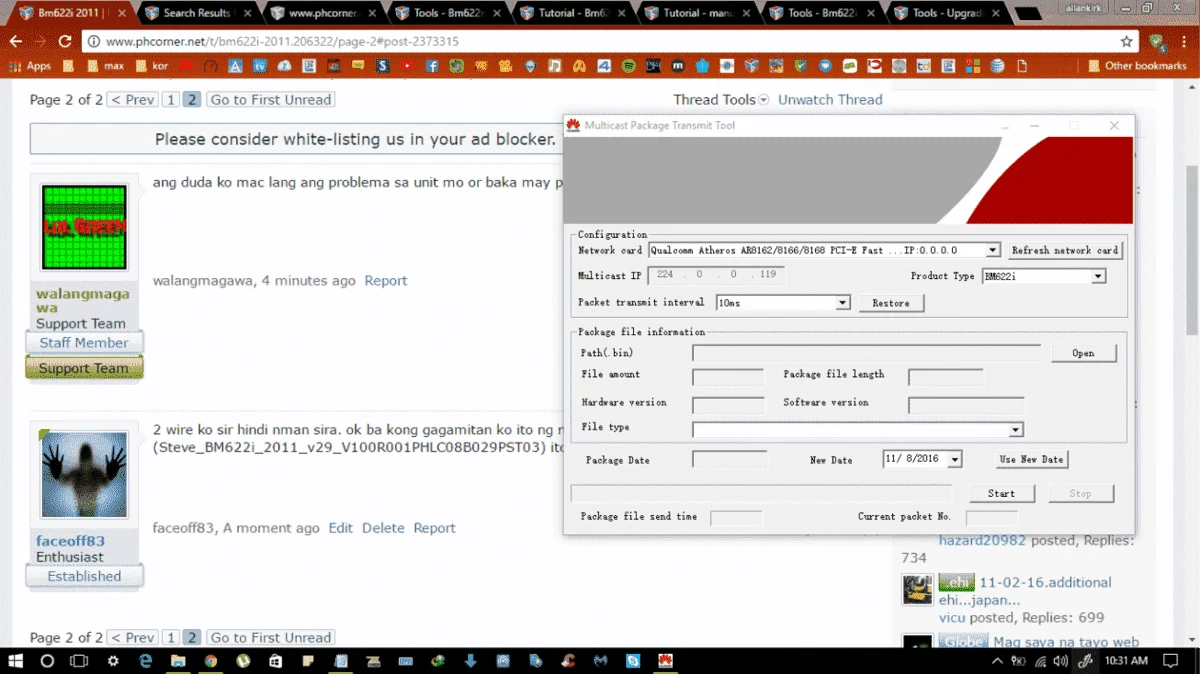Select the 'Bm622i 2011' browser tab

[x=71, y=13]
